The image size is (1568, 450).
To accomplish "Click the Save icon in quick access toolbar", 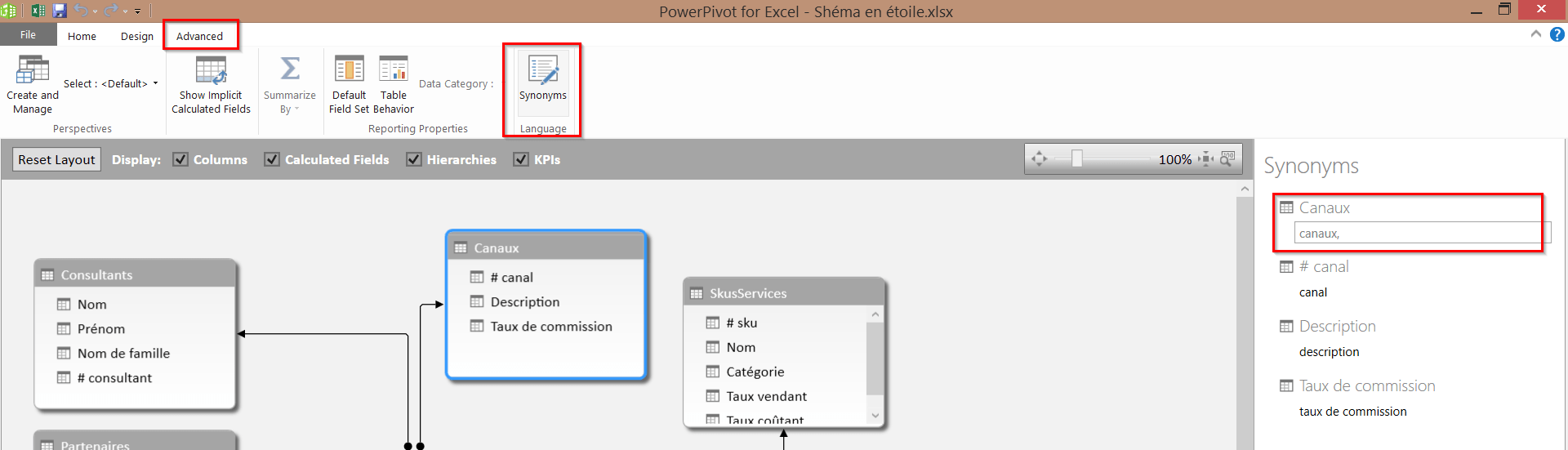I will [60, 11].
